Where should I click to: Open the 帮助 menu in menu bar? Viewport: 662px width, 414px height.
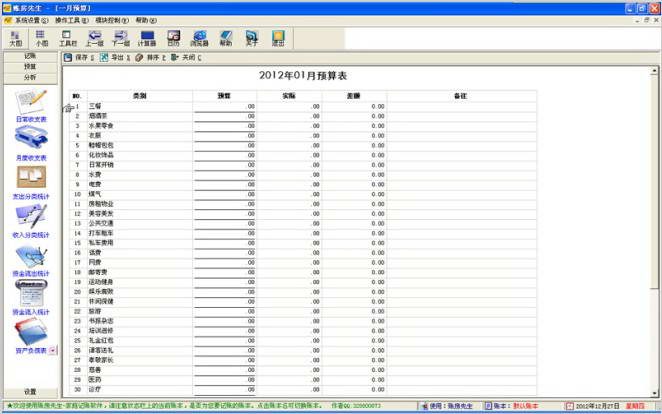coord(146,20)
